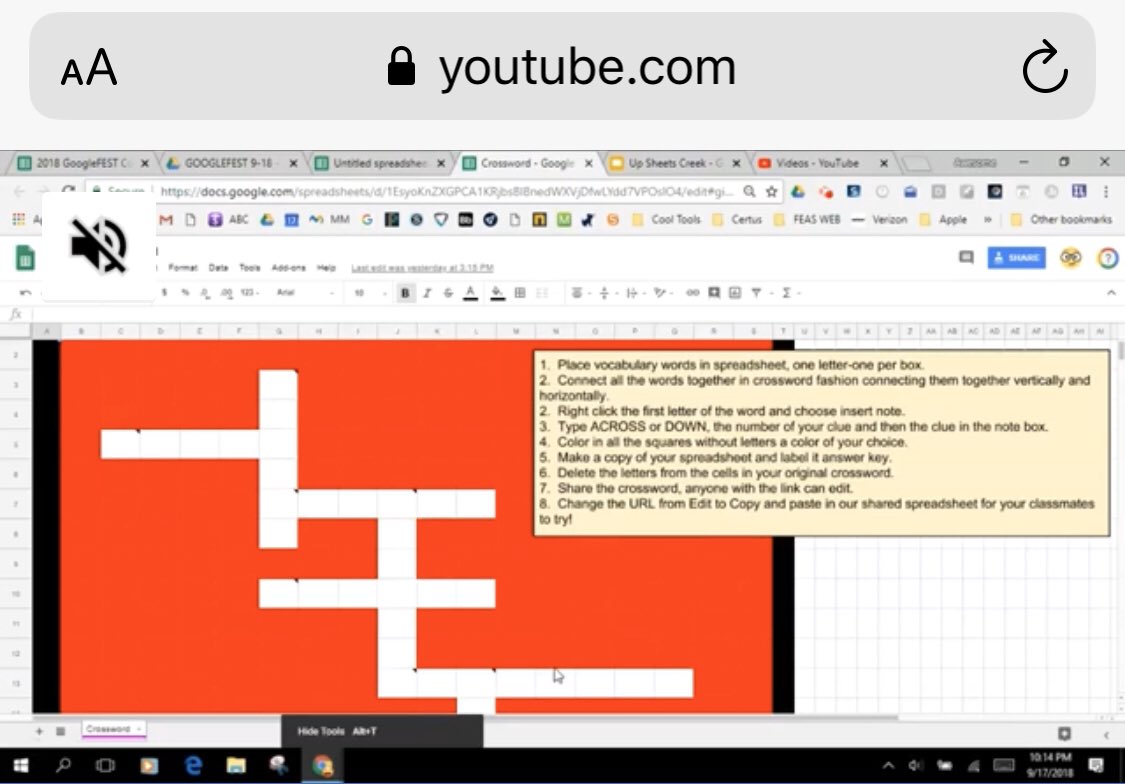
Task: Bookmark page with the star icon
Action: [x=771, y=192]
